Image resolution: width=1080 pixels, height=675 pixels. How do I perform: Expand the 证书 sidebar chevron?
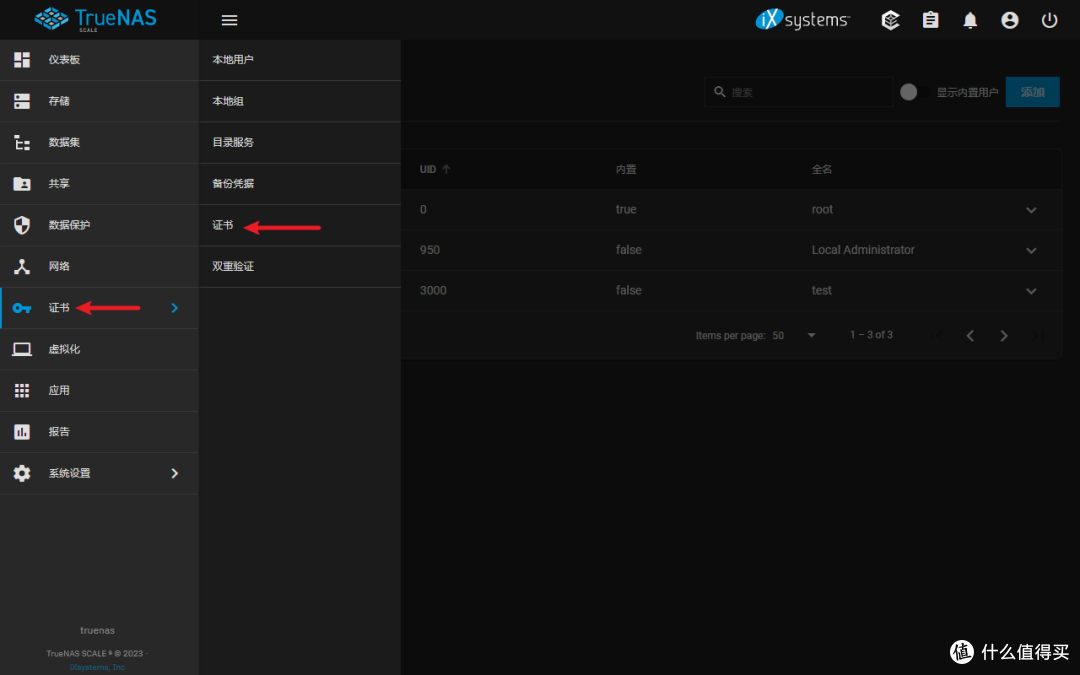(x=174, y=308)
